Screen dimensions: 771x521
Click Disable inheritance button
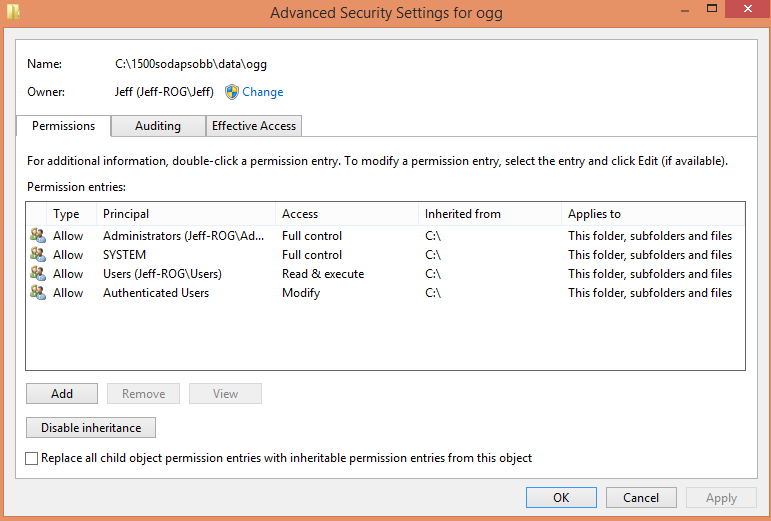[91, 428]
